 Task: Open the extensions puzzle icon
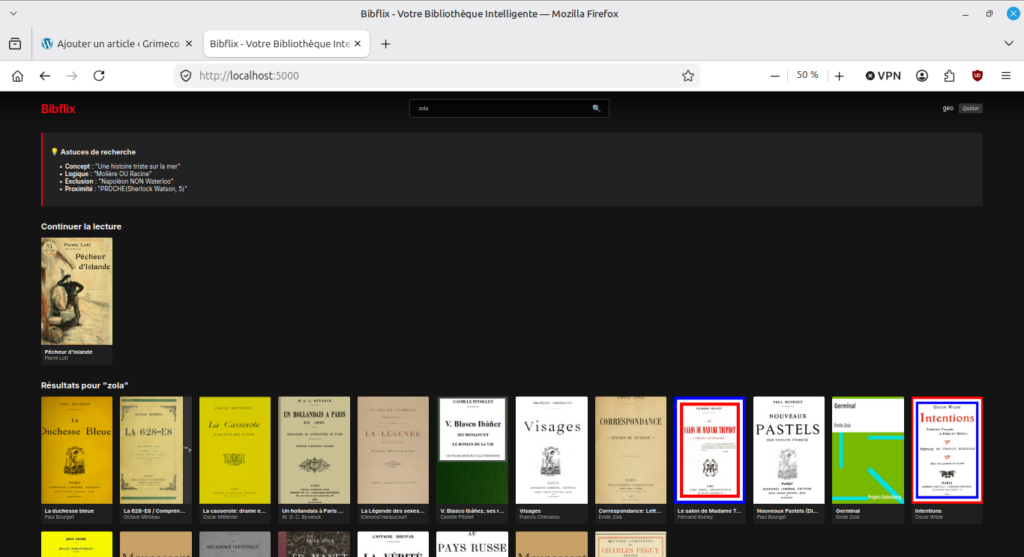coord(949,76)
